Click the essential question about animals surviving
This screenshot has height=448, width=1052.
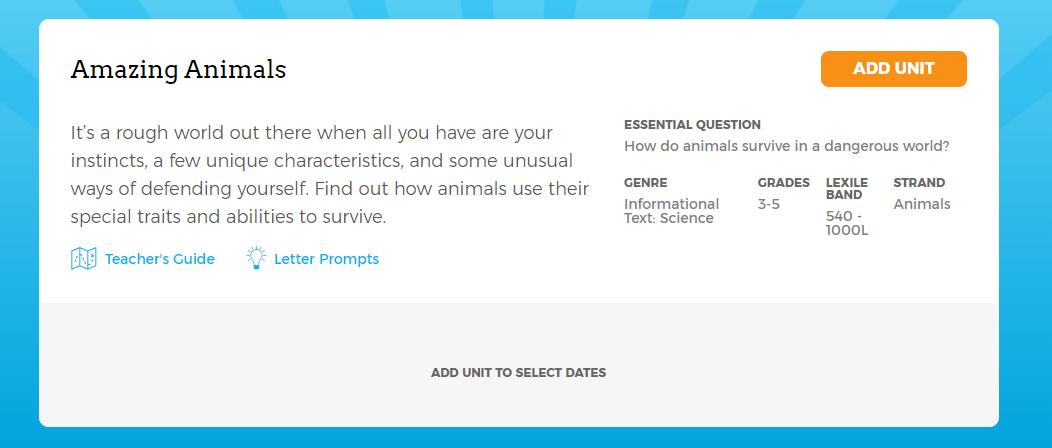coord(787,146)
